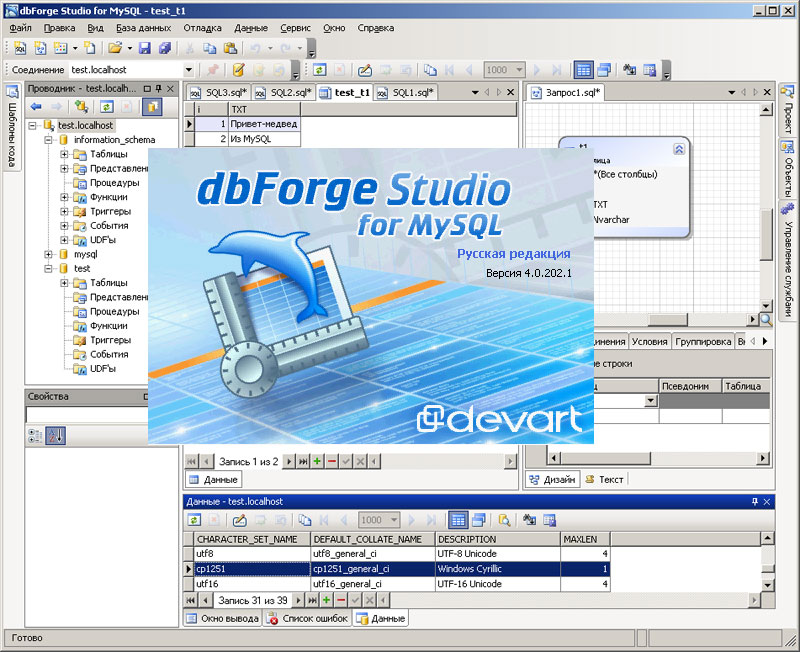Open the Соединение connection dropdown
The height and width of the screenshot is (652, 800).
(x=188, y=70)
